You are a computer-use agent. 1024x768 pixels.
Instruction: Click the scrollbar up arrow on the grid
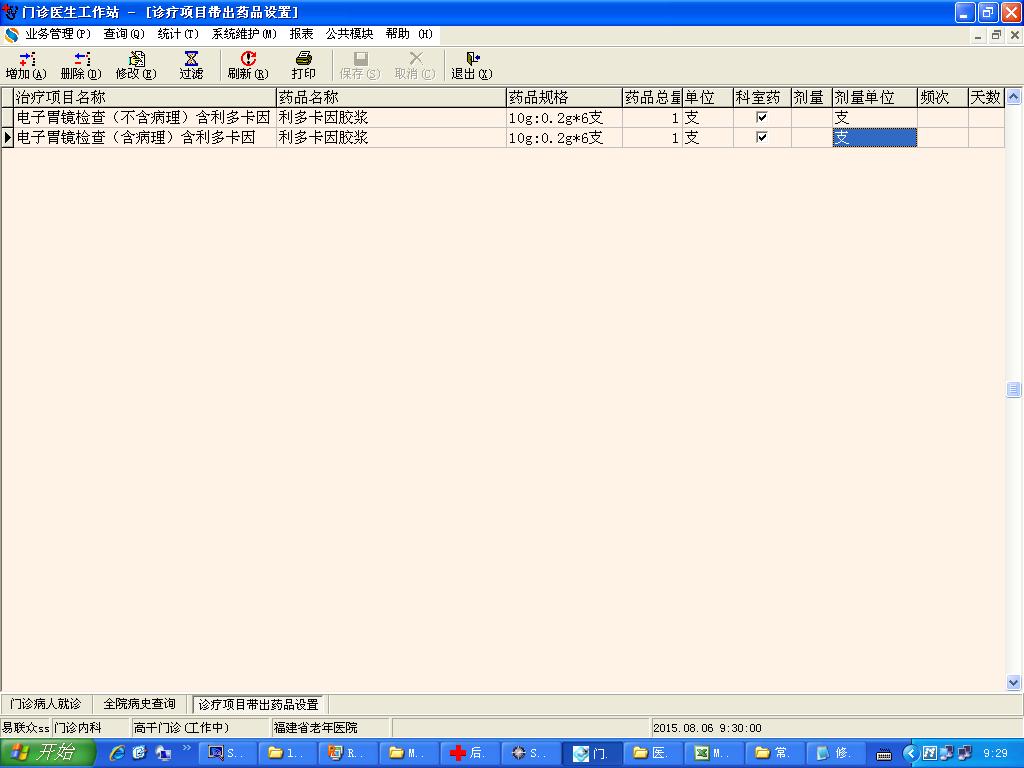pos(1014,97)
